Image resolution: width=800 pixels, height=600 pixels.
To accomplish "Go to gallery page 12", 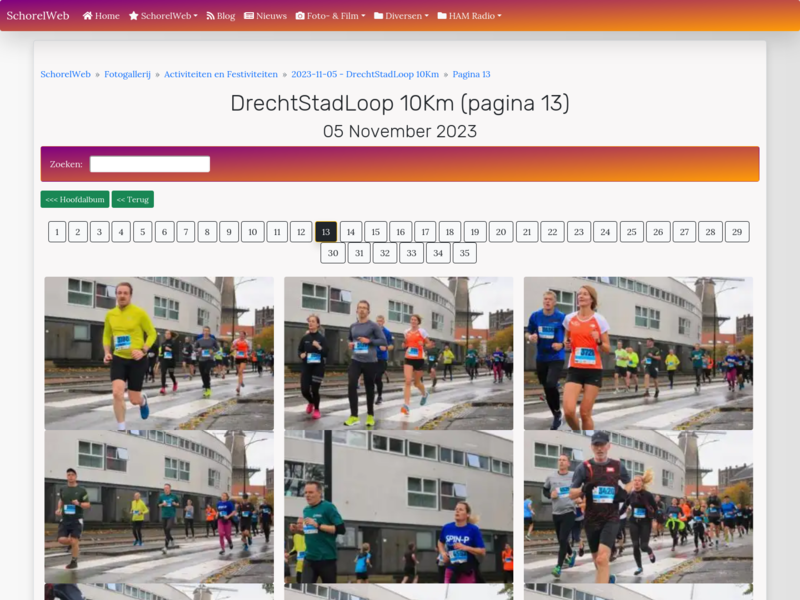I will click(x=301, y=232).
